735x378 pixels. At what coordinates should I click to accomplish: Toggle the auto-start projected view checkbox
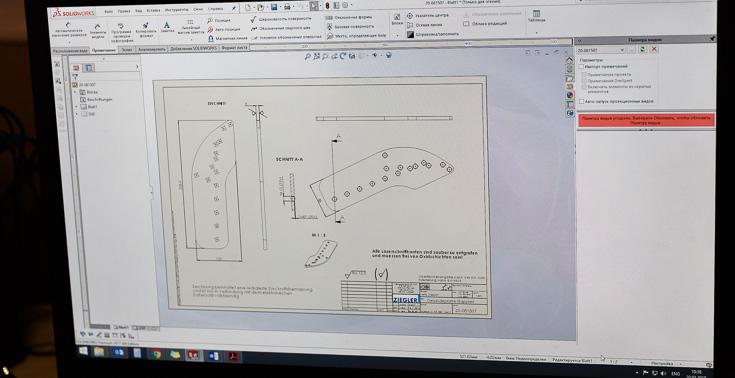[582, 101]
